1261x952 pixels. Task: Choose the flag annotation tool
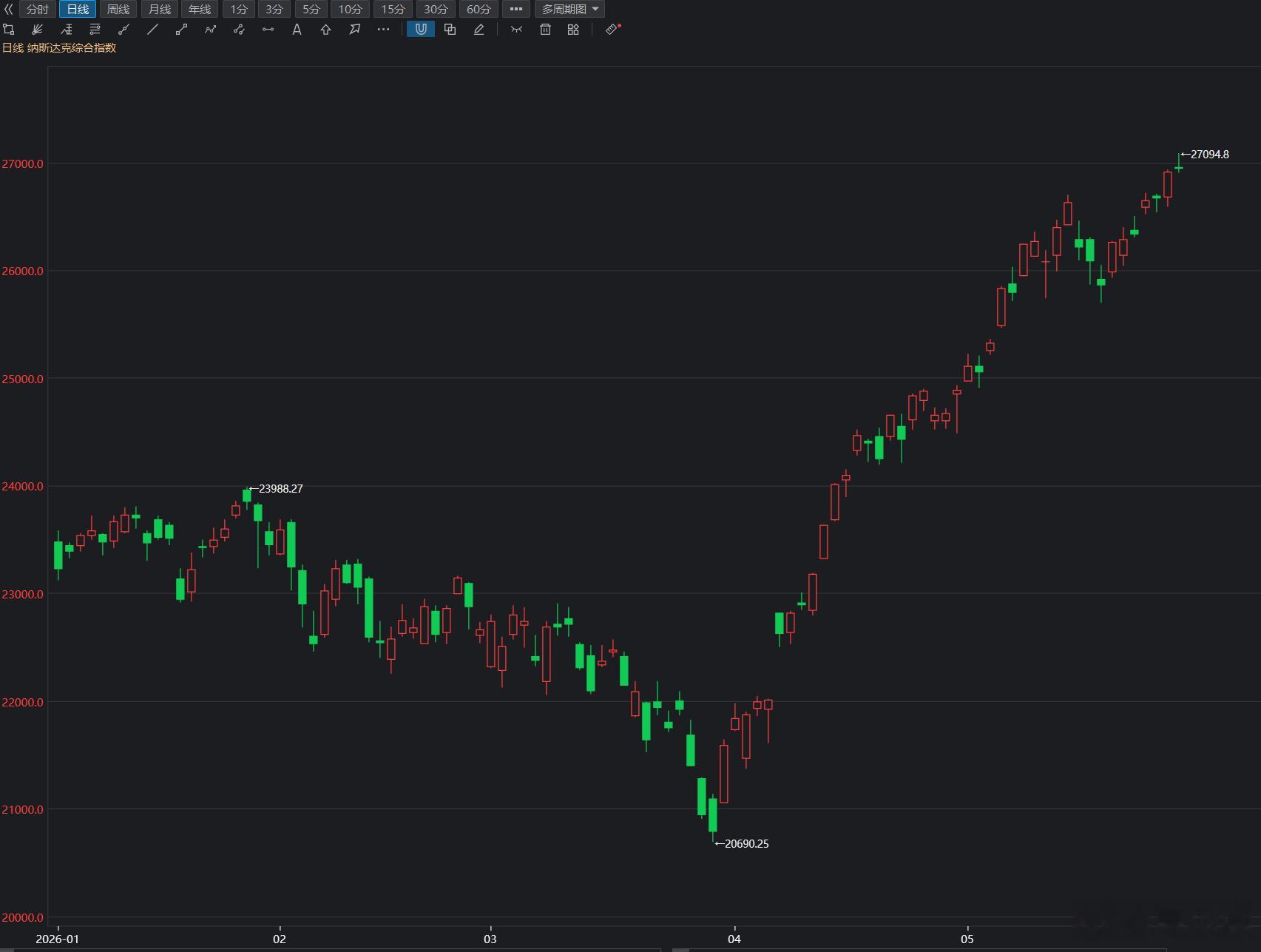point(355,30)
